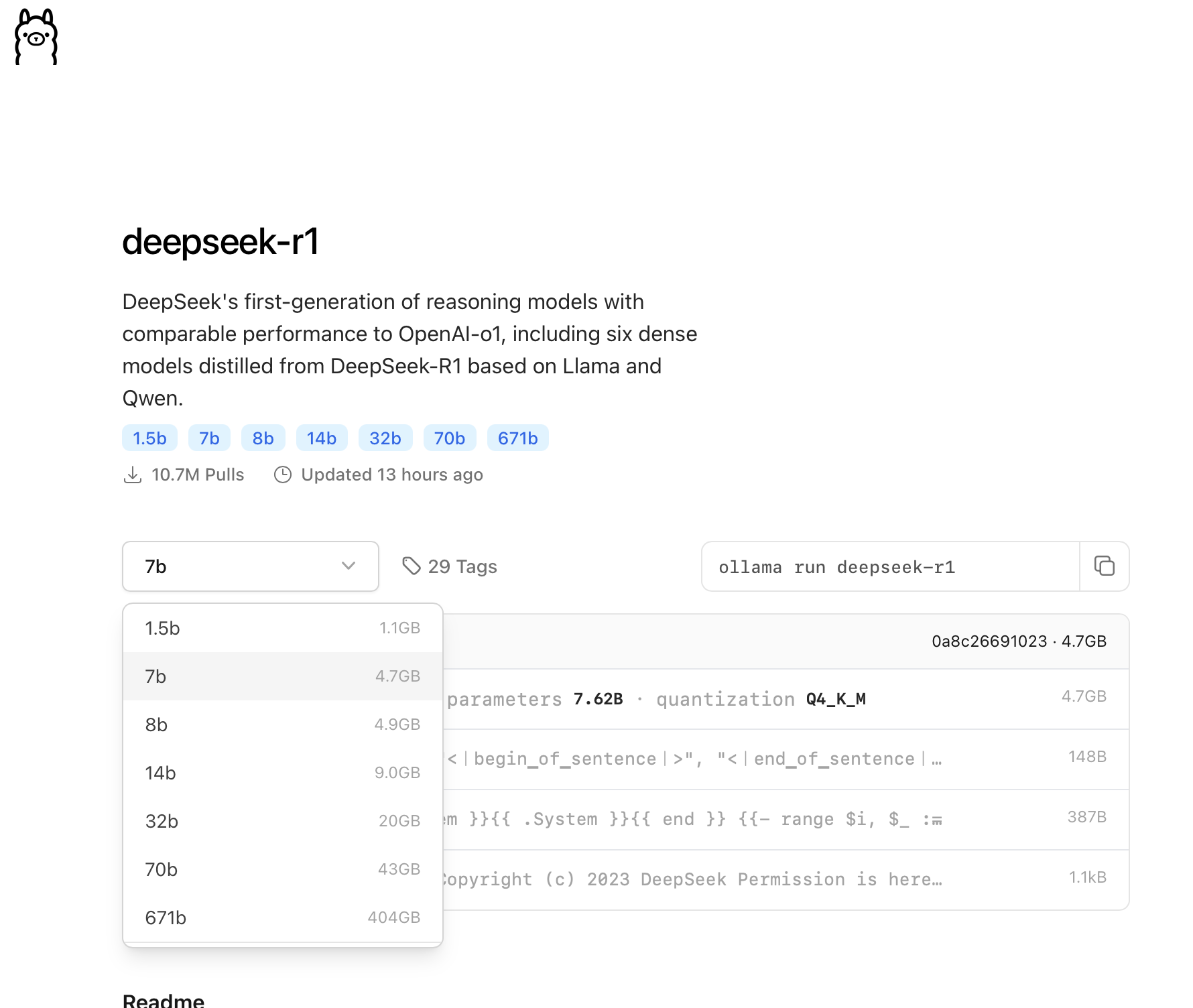Select 1.5b option in dropdown list

283,628
